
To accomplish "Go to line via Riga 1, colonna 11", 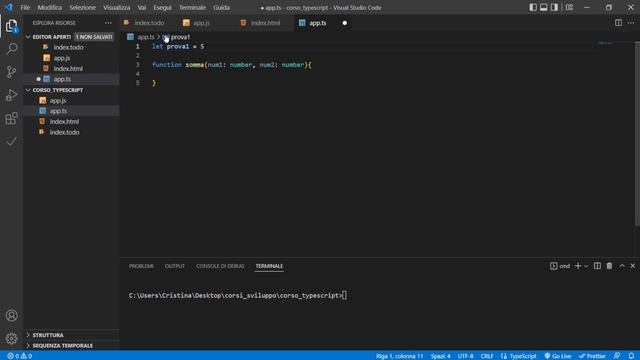I will point(400,356).
